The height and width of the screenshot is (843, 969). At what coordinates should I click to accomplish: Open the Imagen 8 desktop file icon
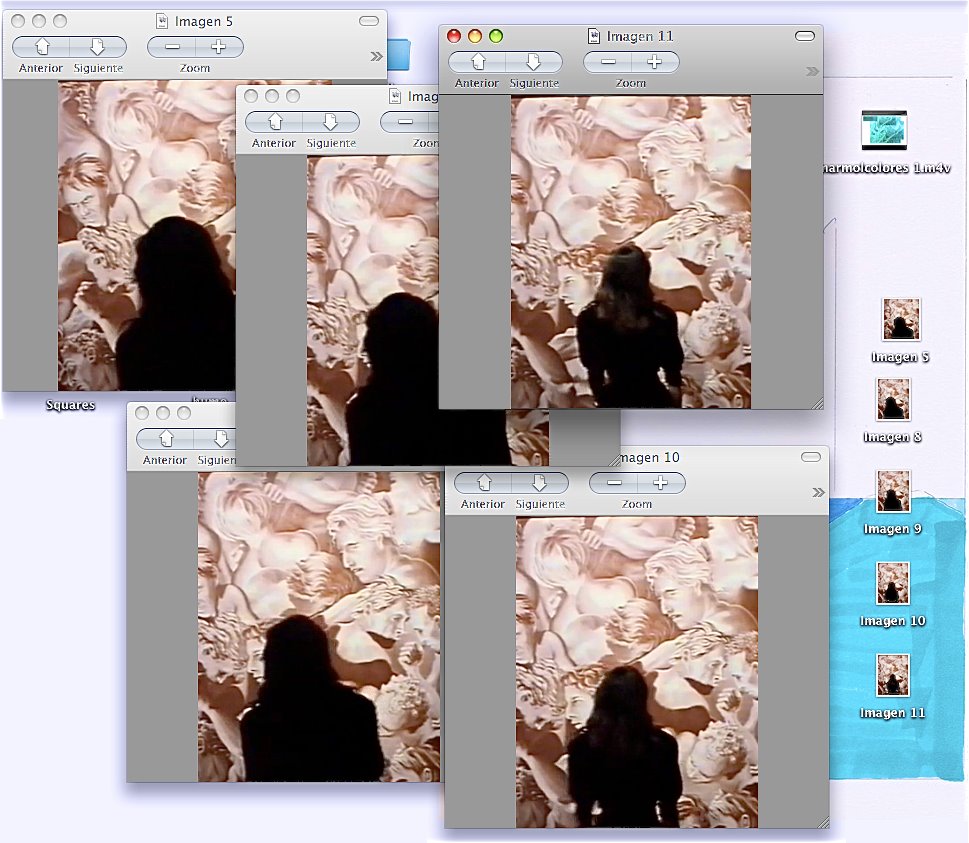click(893, 399)
